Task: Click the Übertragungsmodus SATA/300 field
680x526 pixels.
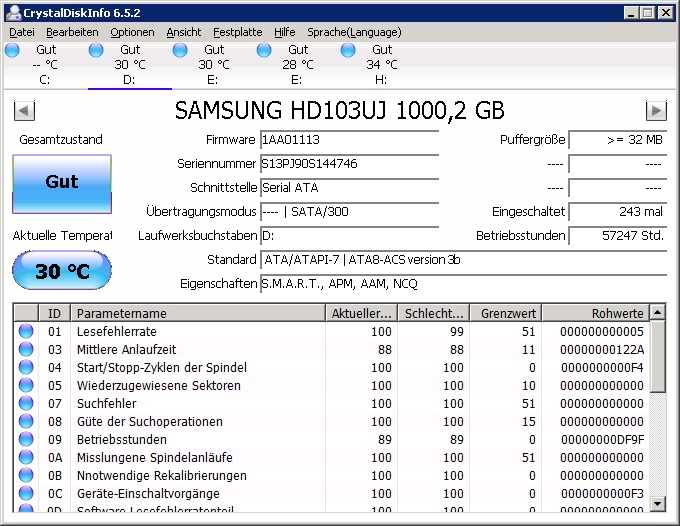Action: coord(350,212)
